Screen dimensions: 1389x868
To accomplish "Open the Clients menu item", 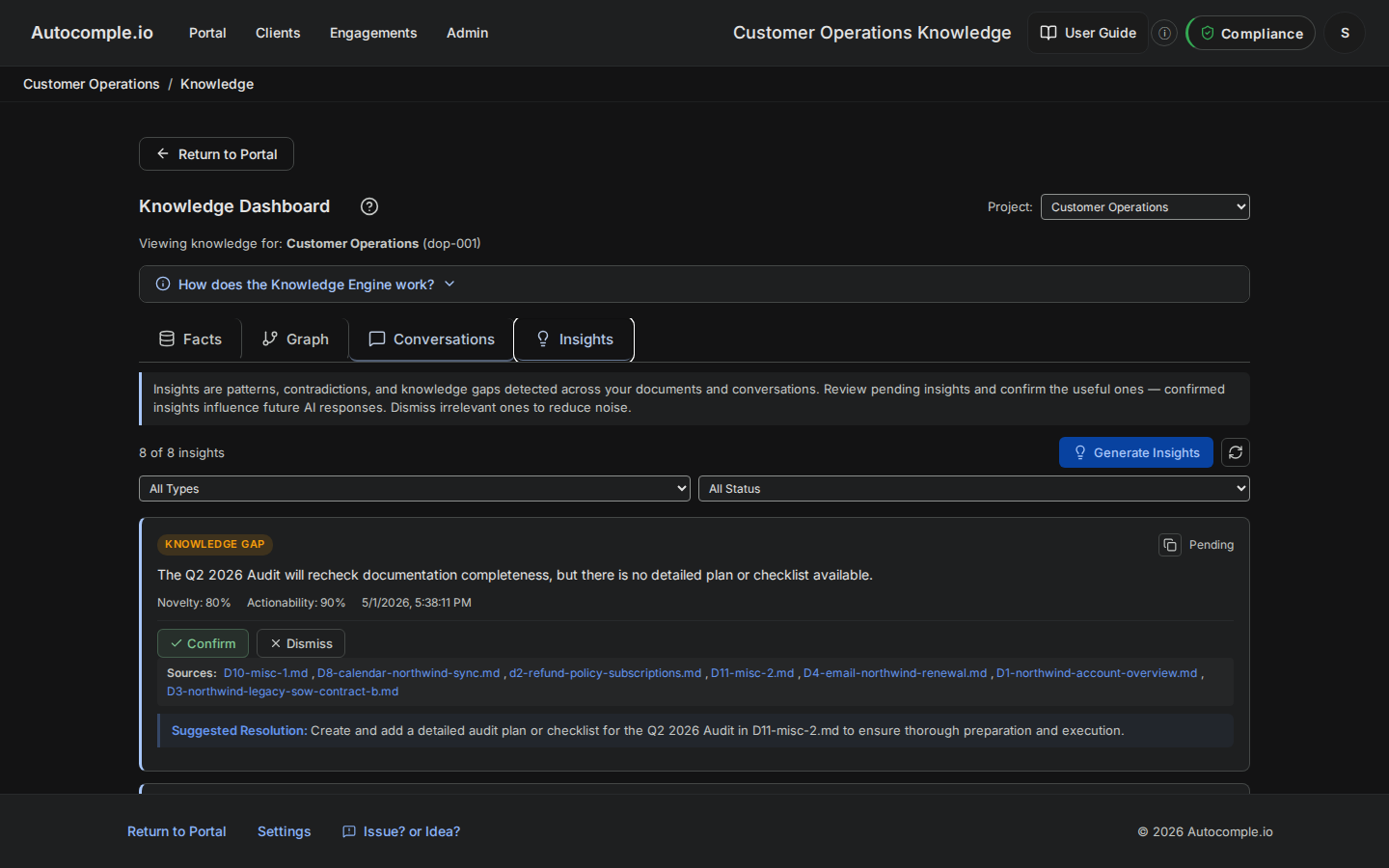I will tap(278, 33).
